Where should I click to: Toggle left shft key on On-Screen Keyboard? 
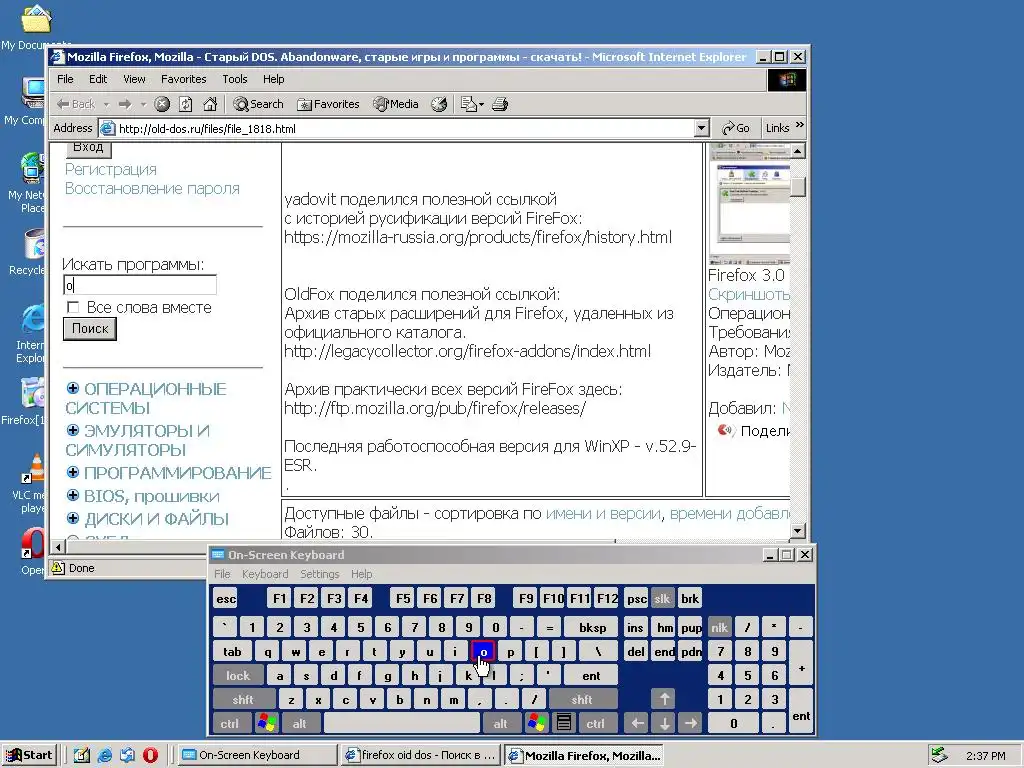[x=243, y=700]
